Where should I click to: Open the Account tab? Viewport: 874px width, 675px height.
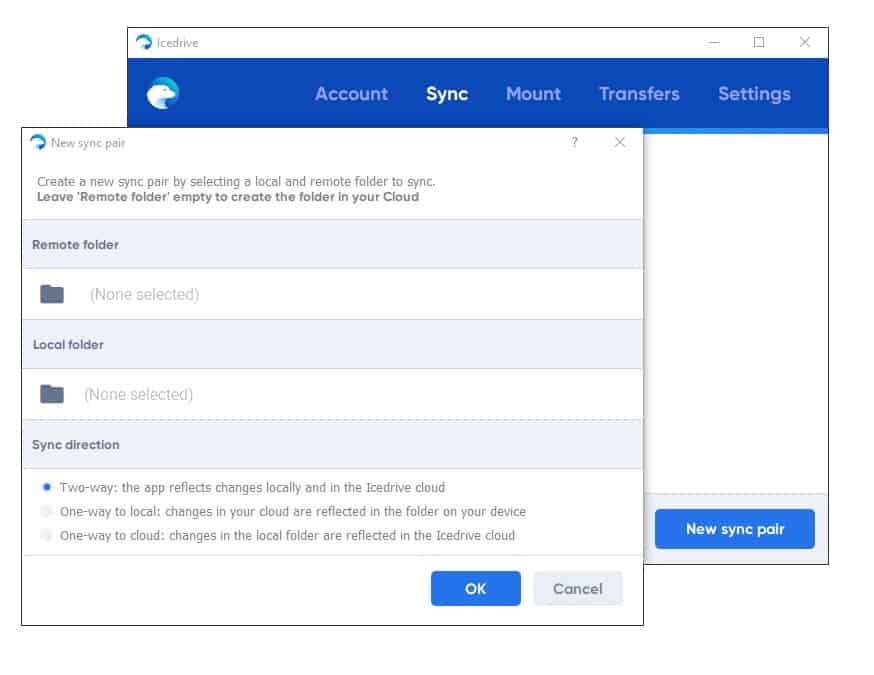[x=352, y=94]
